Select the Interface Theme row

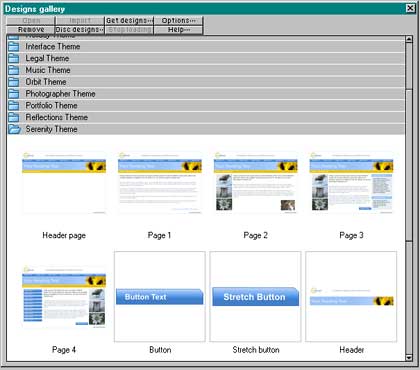(x=206, y=47)
